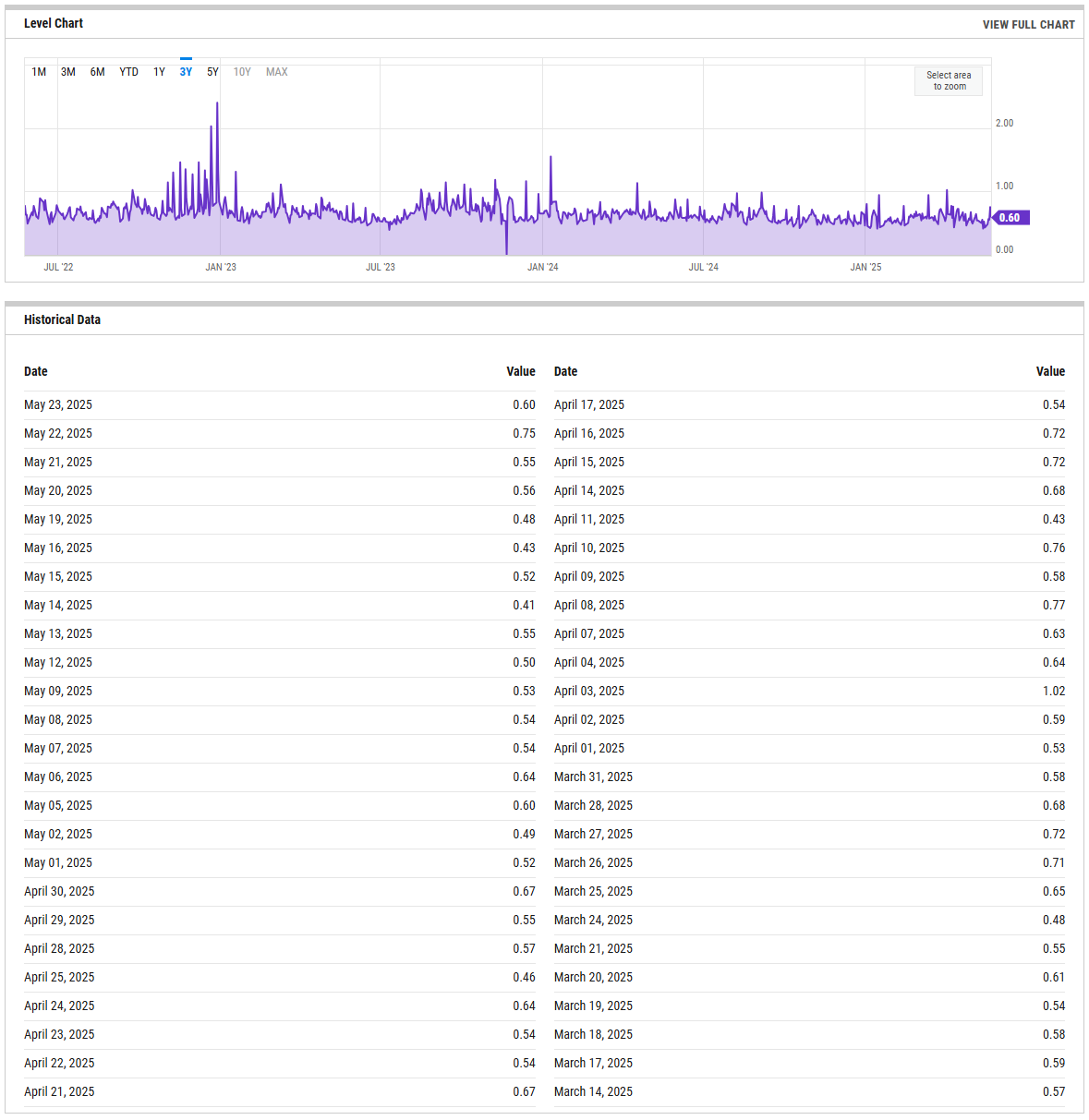1089x1120 pixels.
Task: Click the March 27, 2025 value 0.72
Action: tap(1054, 834)
